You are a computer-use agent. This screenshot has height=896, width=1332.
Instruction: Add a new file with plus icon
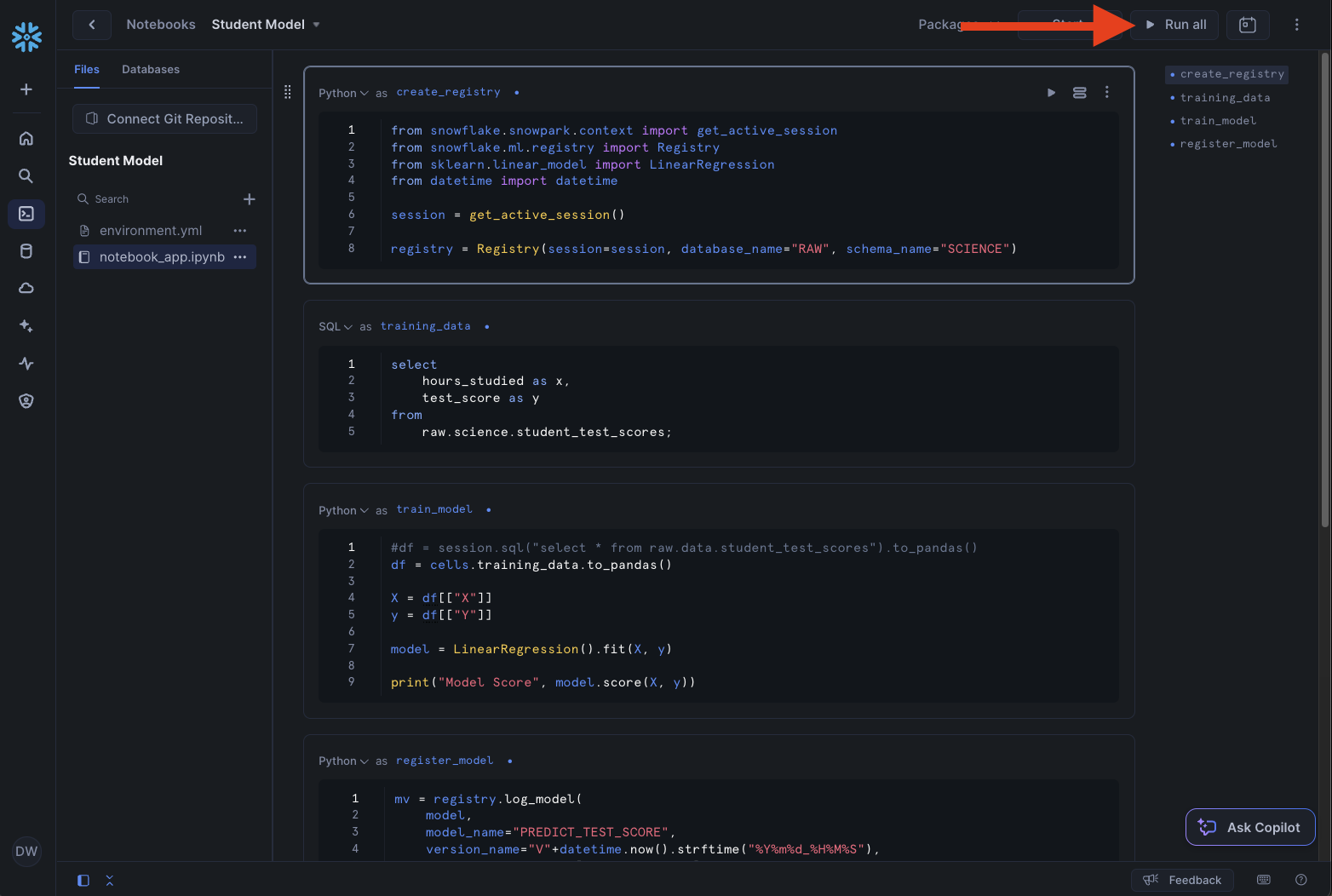pos(250,199)
